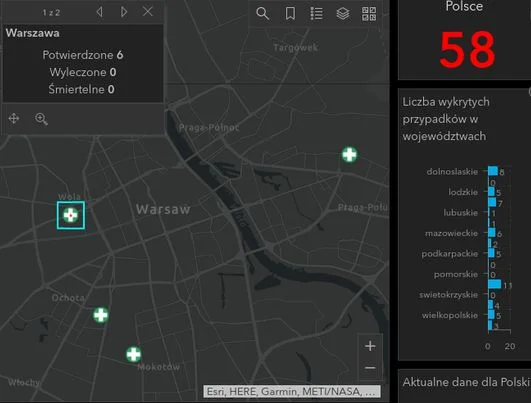The image size is (531, 403).
Task: Select the highlighted hospital marker in Wola
Action: (71, 215)
